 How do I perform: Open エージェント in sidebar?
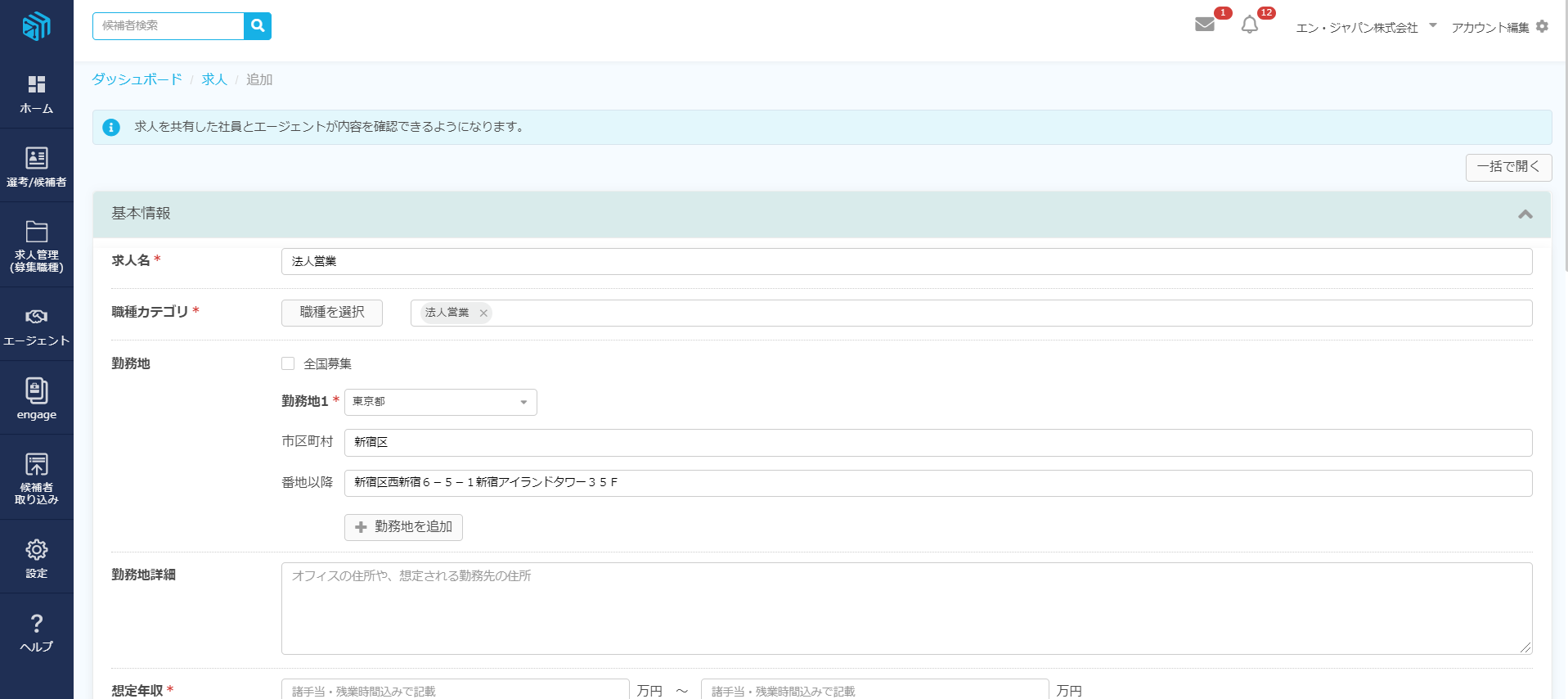pyautogui.click(x=37, y=326)
